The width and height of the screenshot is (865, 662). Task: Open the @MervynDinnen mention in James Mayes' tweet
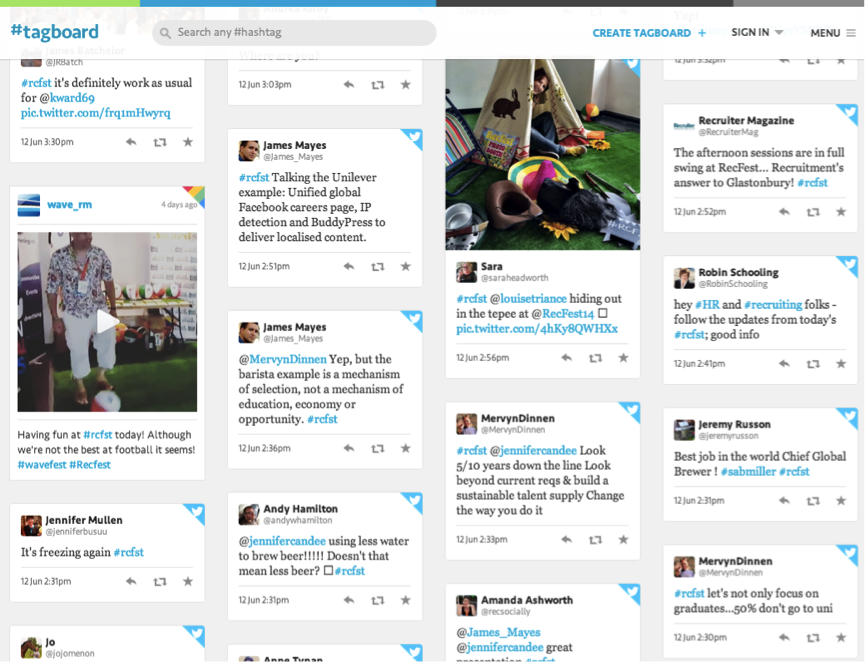pyautogui.click(x=282, y=359)
